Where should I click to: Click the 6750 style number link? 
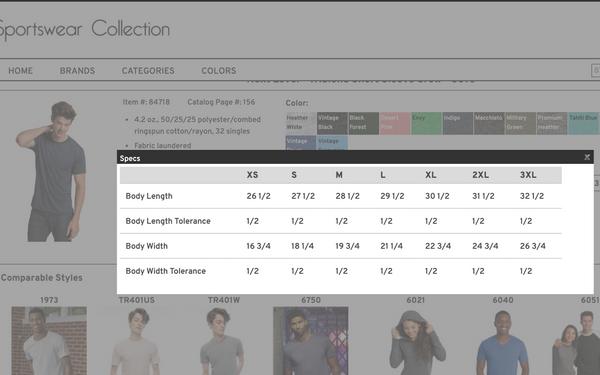[311, 300]
